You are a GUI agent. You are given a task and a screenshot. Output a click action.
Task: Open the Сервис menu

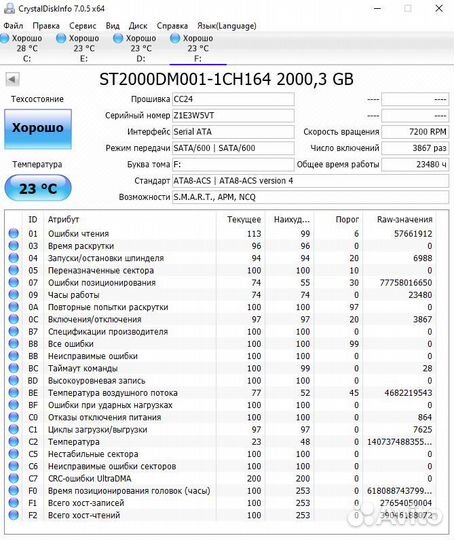(83, 26)
